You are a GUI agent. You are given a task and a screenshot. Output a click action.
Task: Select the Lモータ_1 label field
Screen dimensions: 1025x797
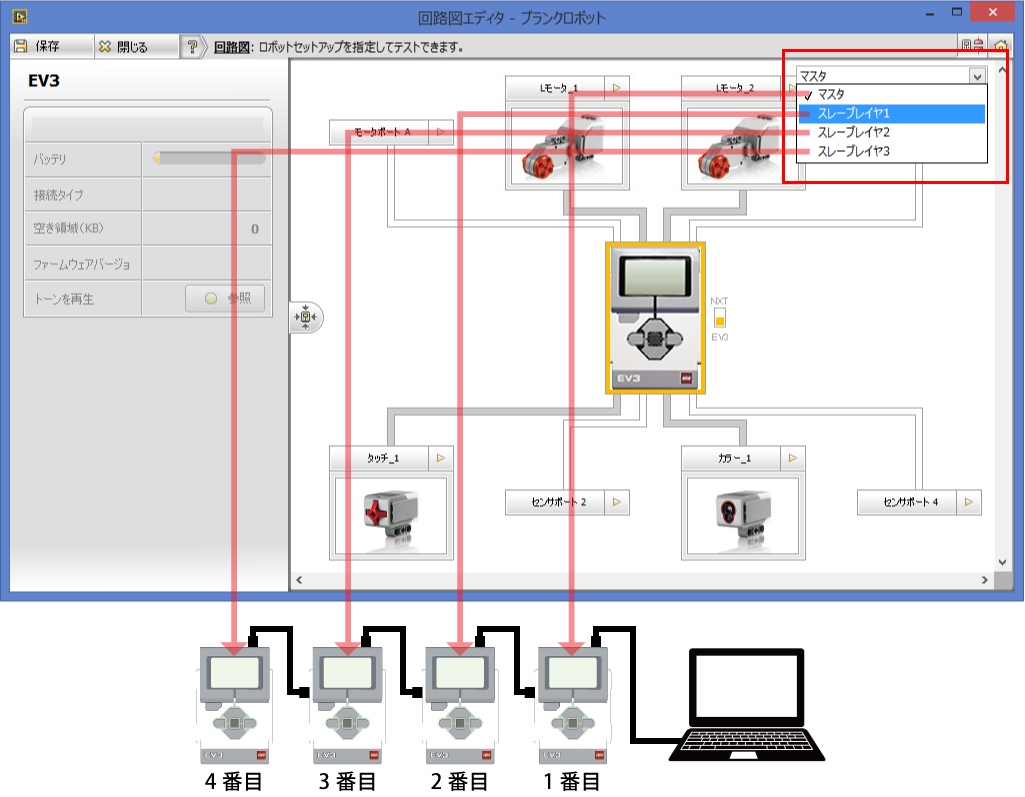pyautogui.click(x=555, y=88)
